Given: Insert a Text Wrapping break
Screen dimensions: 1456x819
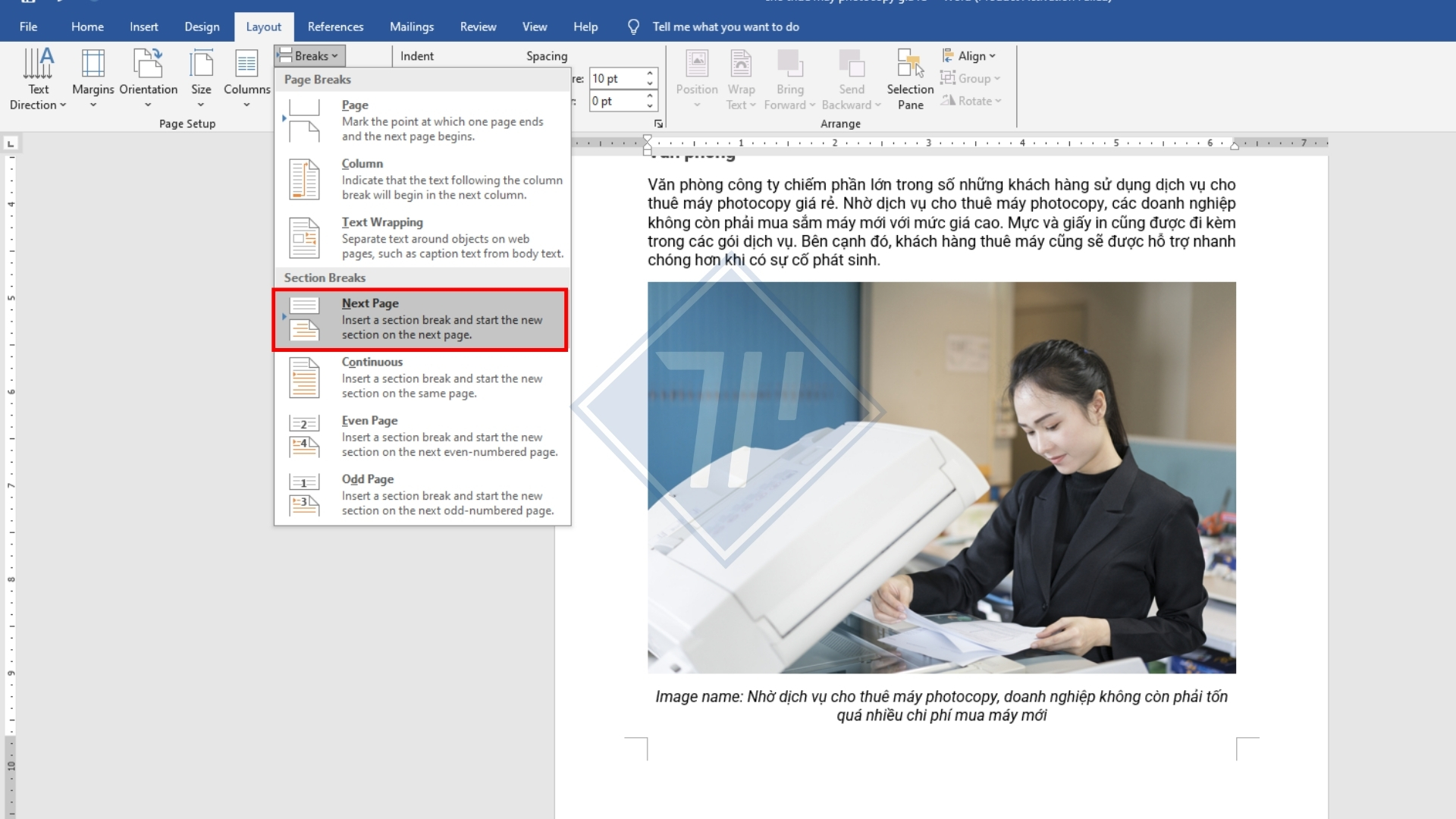Looking at the screenshot, I should click(x=422, y=237).
